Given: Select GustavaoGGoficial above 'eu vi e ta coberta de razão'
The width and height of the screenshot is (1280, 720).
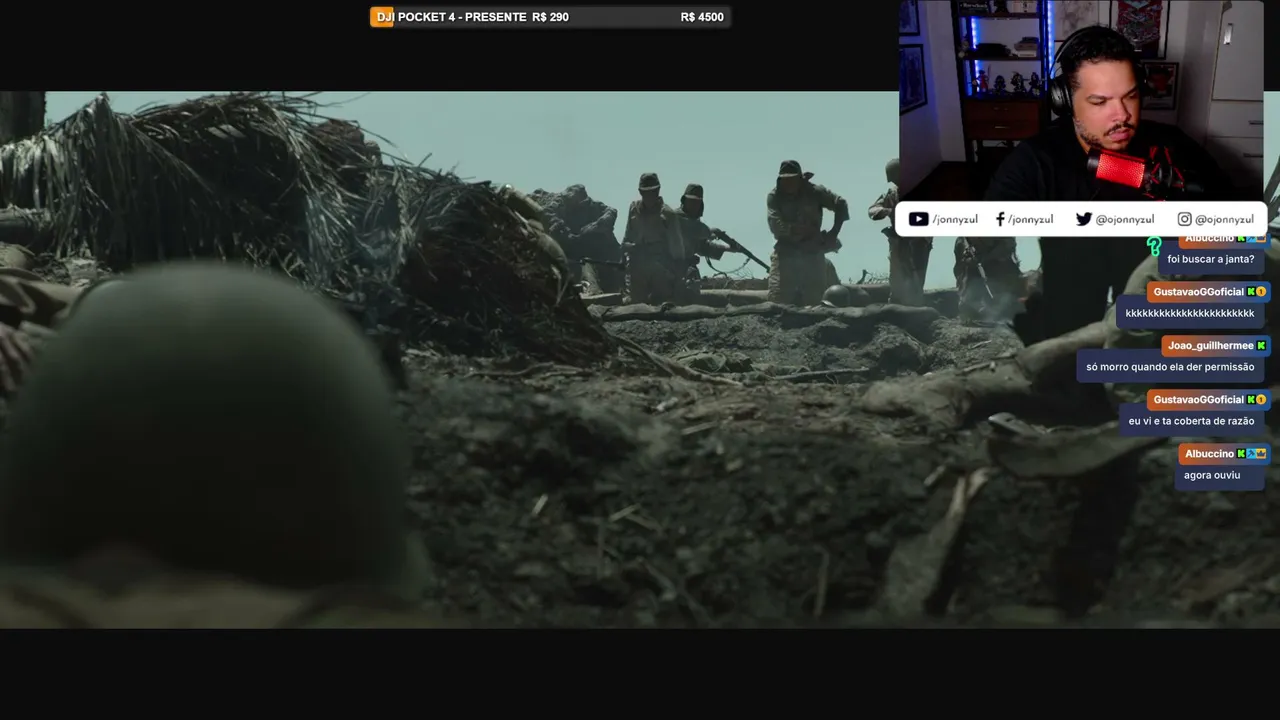Looking at the screenshot, I should (1198, 400).
